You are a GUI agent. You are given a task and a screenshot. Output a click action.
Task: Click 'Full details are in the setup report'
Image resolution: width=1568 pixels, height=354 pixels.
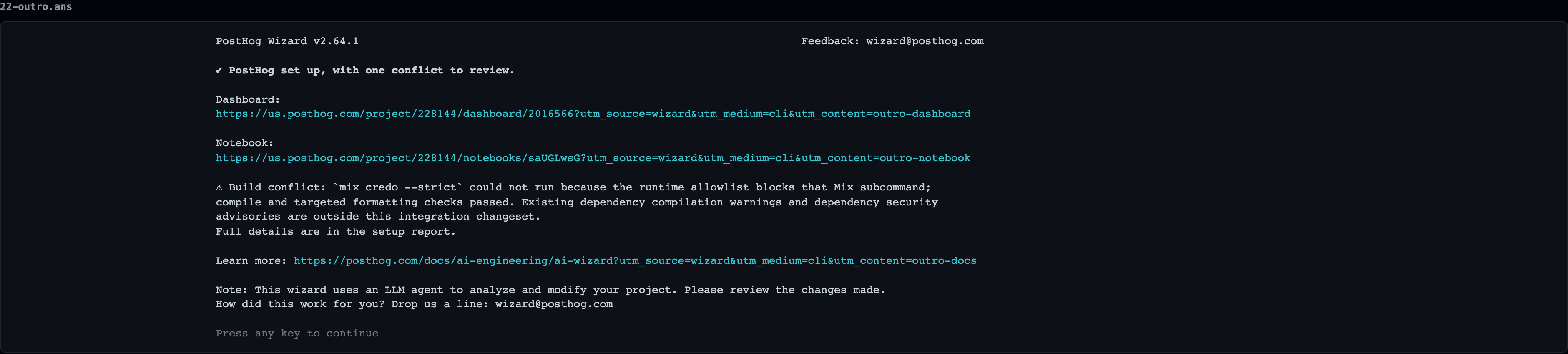click(x=336, y=232)
